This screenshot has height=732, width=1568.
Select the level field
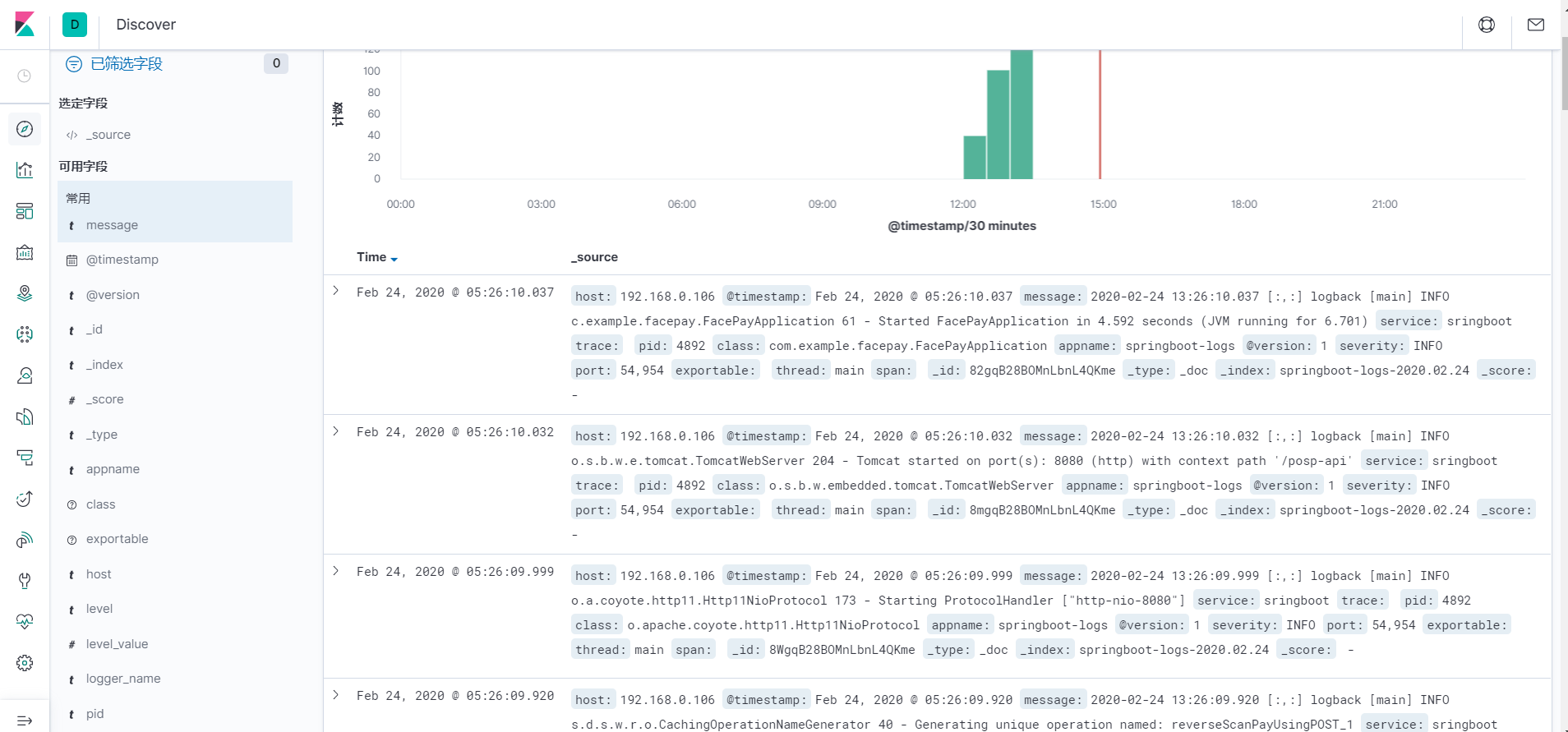coord(99,609)
